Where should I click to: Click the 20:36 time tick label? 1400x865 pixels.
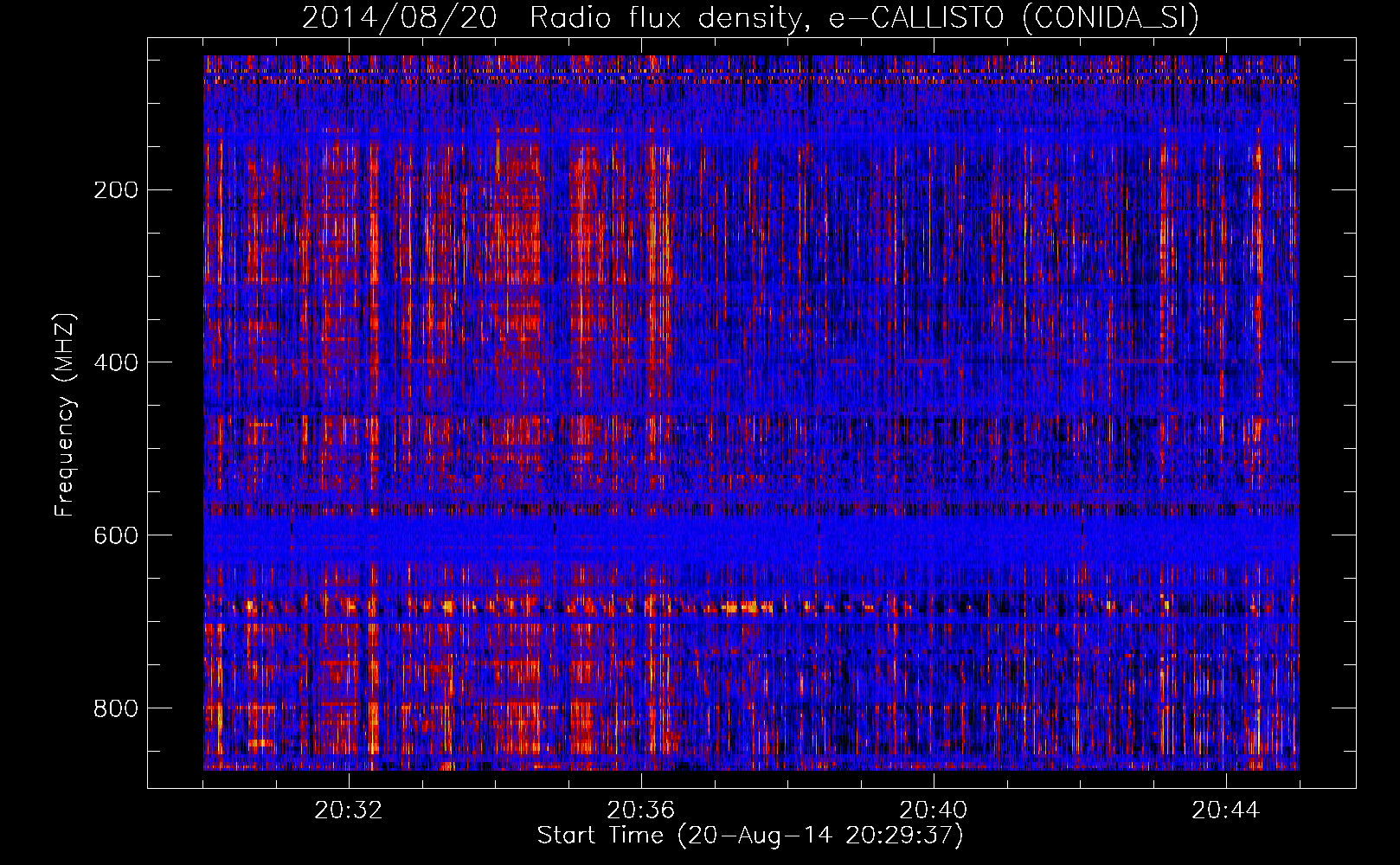point(641,811)
